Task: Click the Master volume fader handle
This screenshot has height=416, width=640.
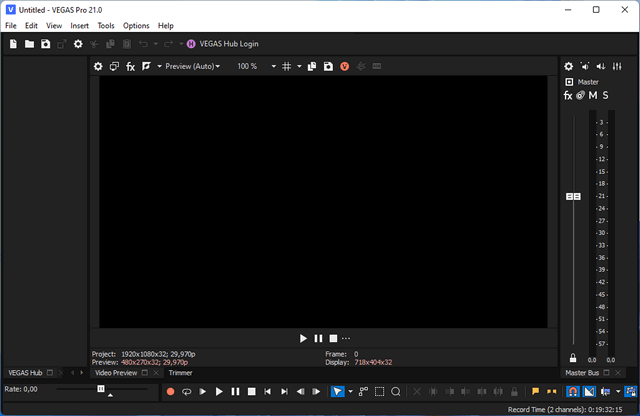Action: (573, 197)
